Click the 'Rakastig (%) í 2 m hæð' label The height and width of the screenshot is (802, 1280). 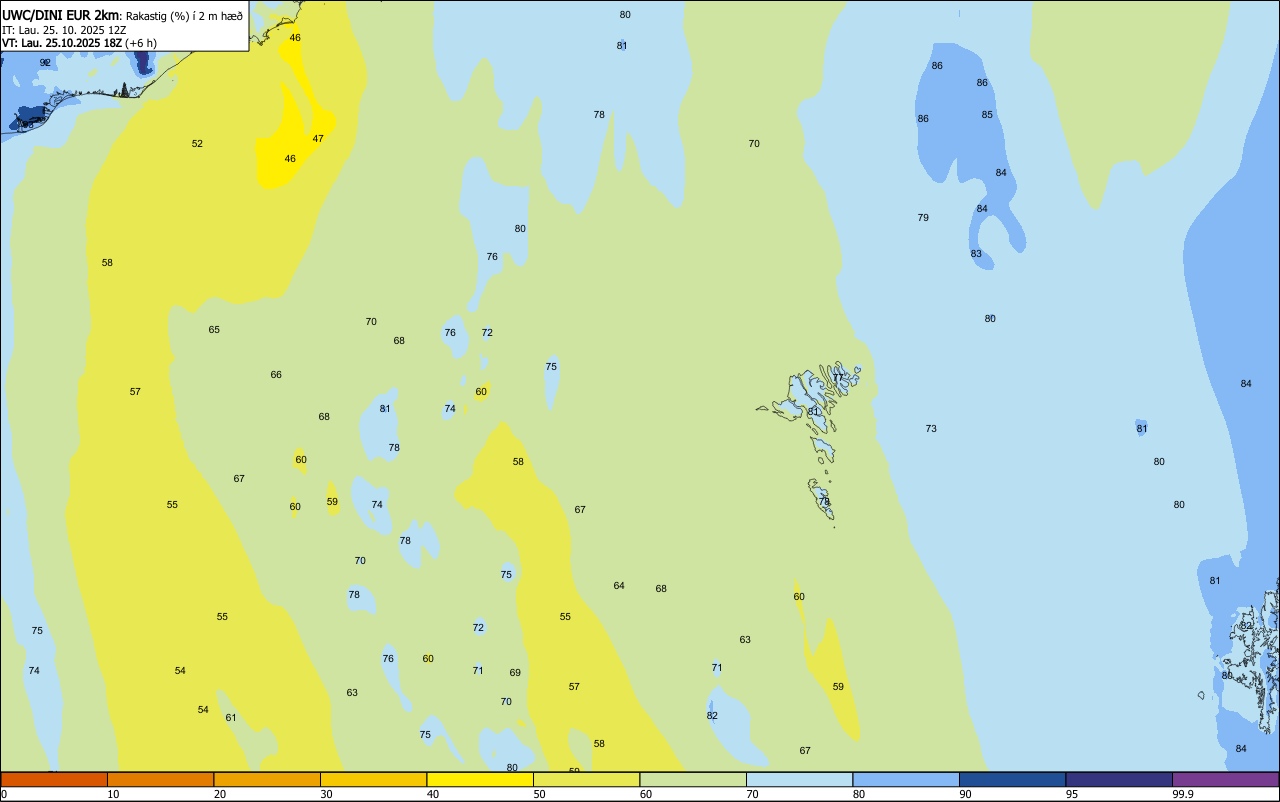(184, 15)
